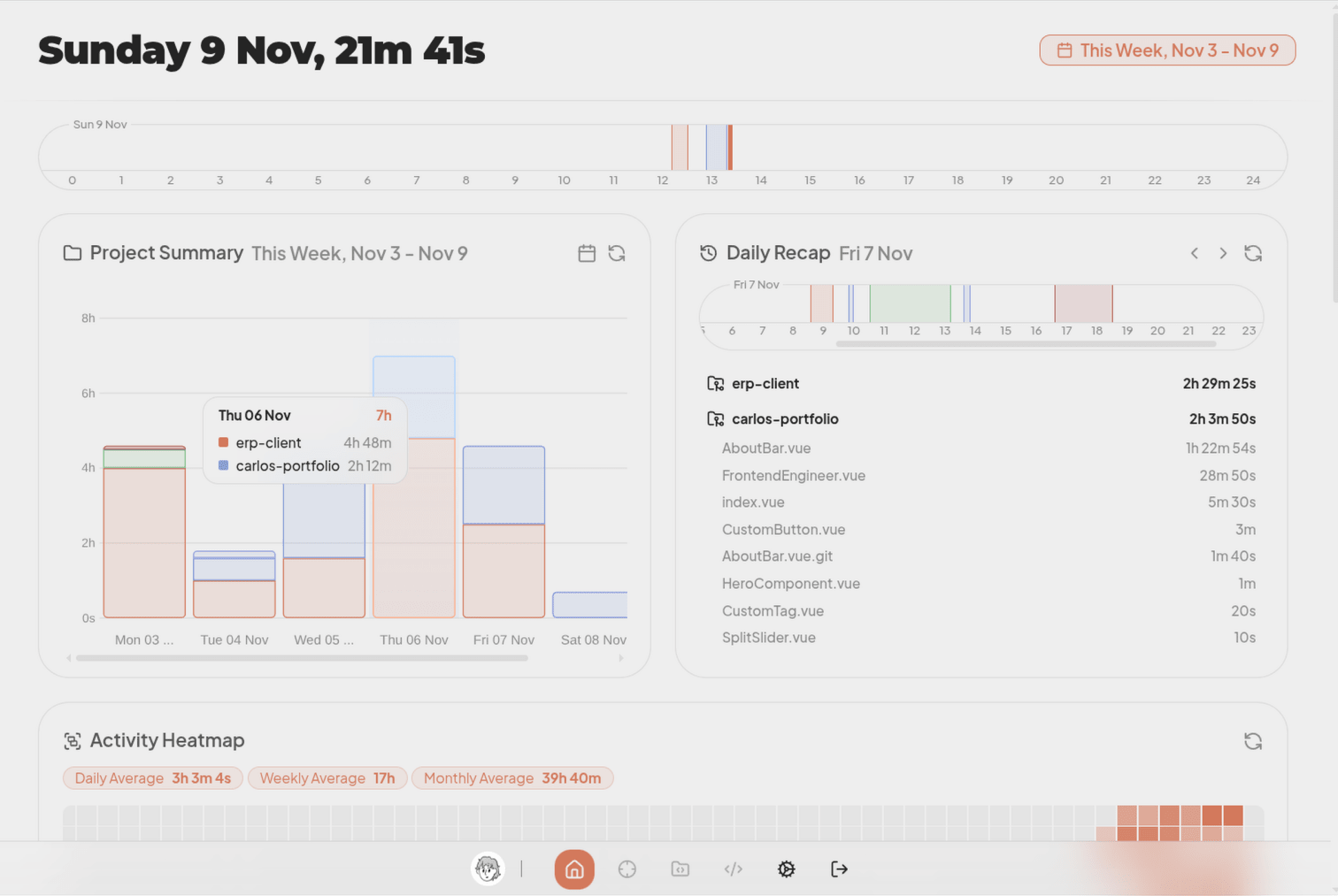Select the erp-client project entry
Viewport: 1338px width, 896px height.
[x=765, y=383]
